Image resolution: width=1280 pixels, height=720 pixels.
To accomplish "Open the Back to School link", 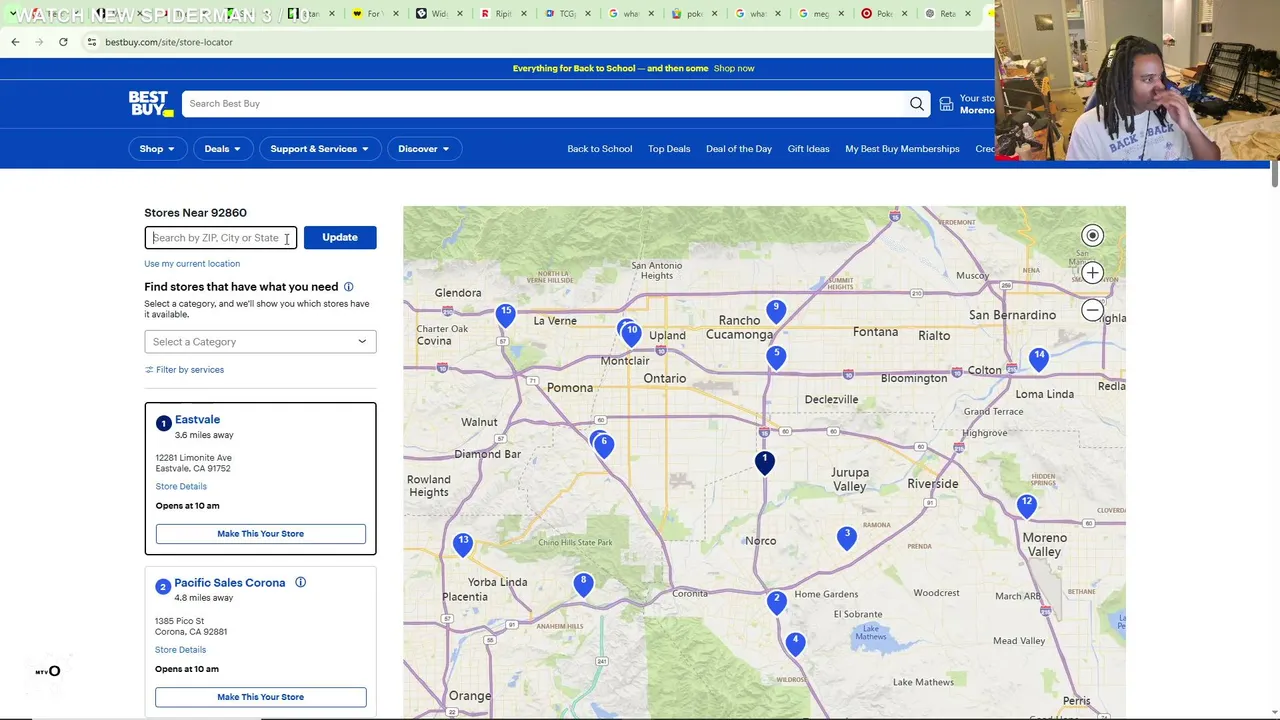I will (600, 149).
